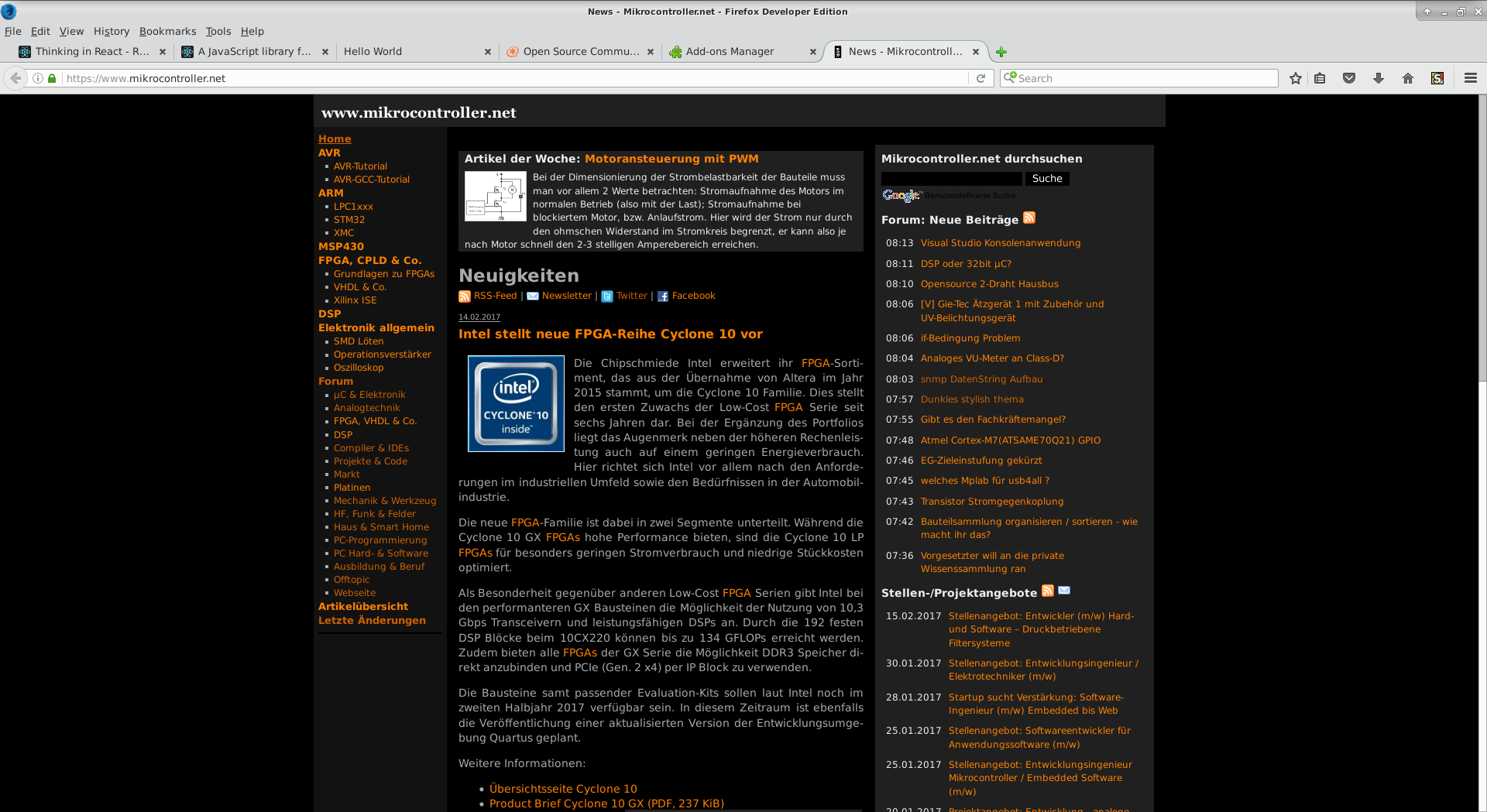Switch to A JavaScript library tab

point(253,52)
